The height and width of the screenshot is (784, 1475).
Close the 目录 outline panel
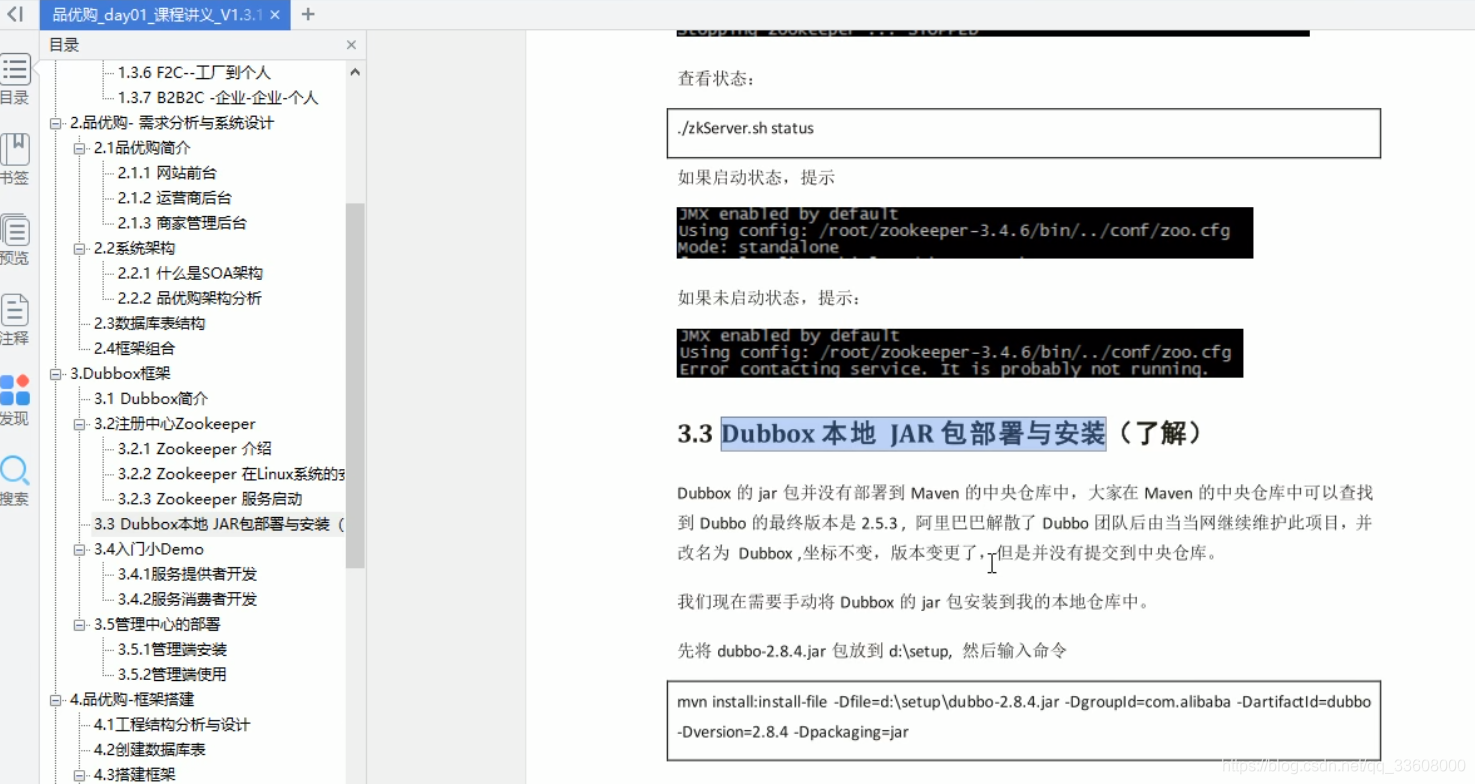click(x=351, y=45)
